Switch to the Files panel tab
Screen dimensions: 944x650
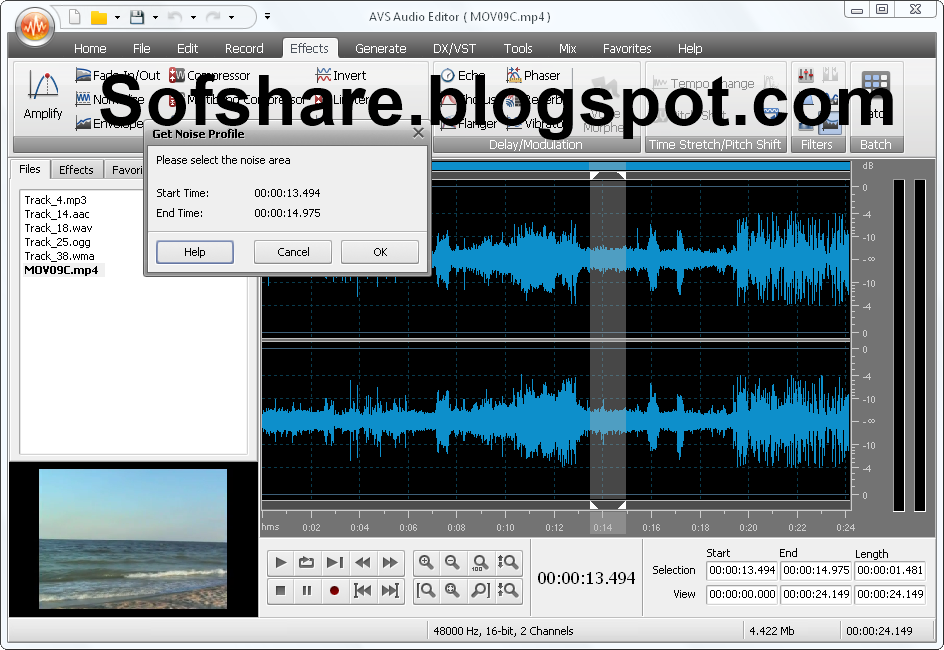[30, 169]
